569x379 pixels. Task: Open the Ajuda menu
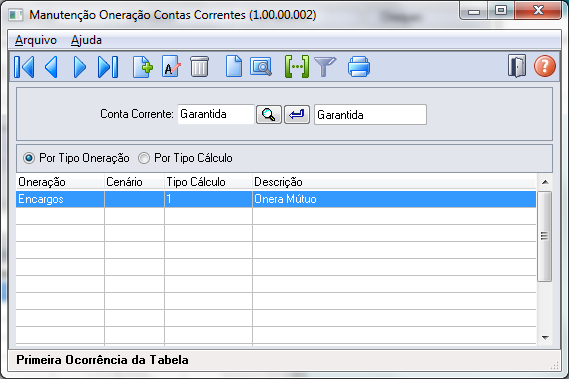[x=86, y=40]
